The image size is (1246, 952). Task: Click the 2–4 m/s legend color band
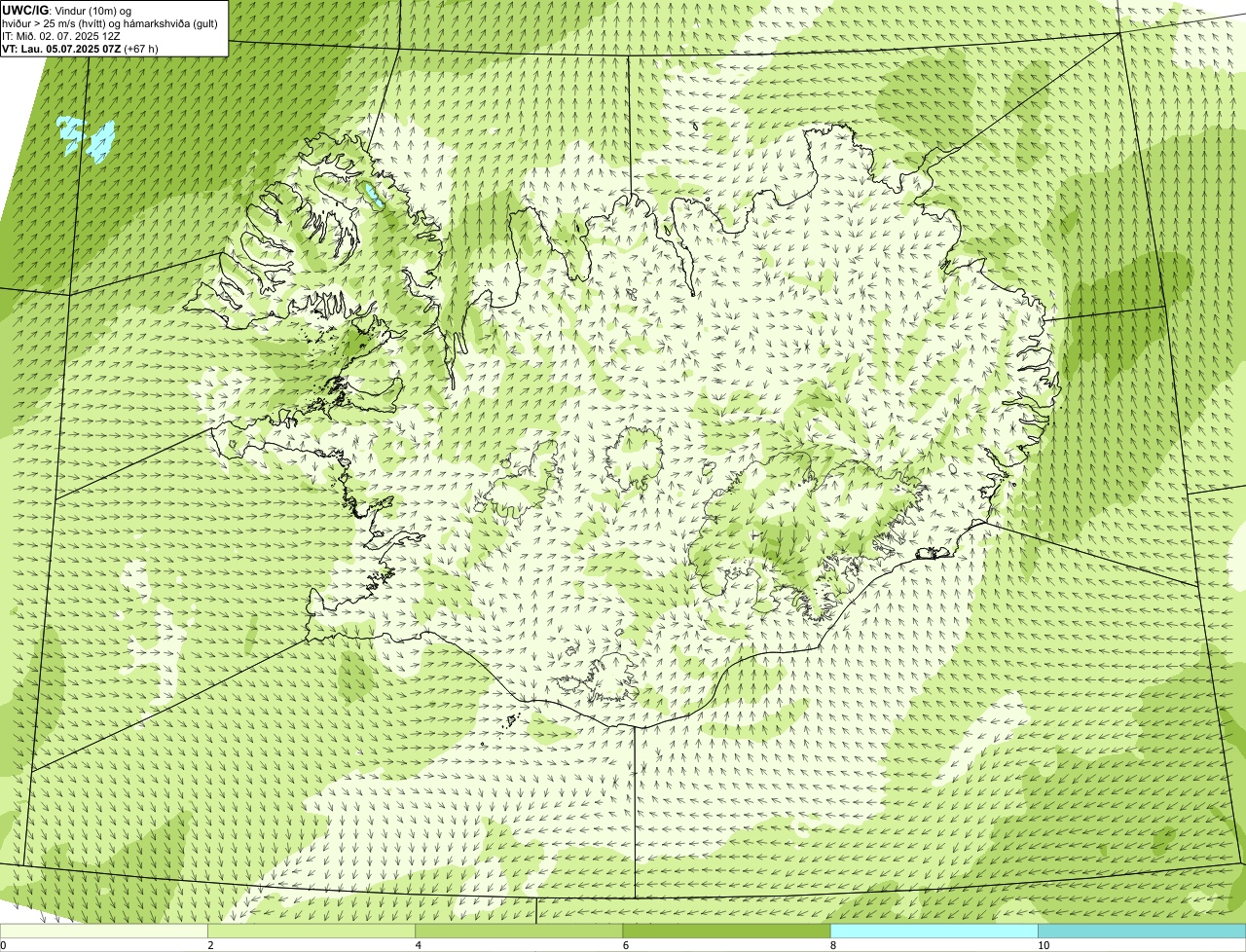click(x=311, y=931)
